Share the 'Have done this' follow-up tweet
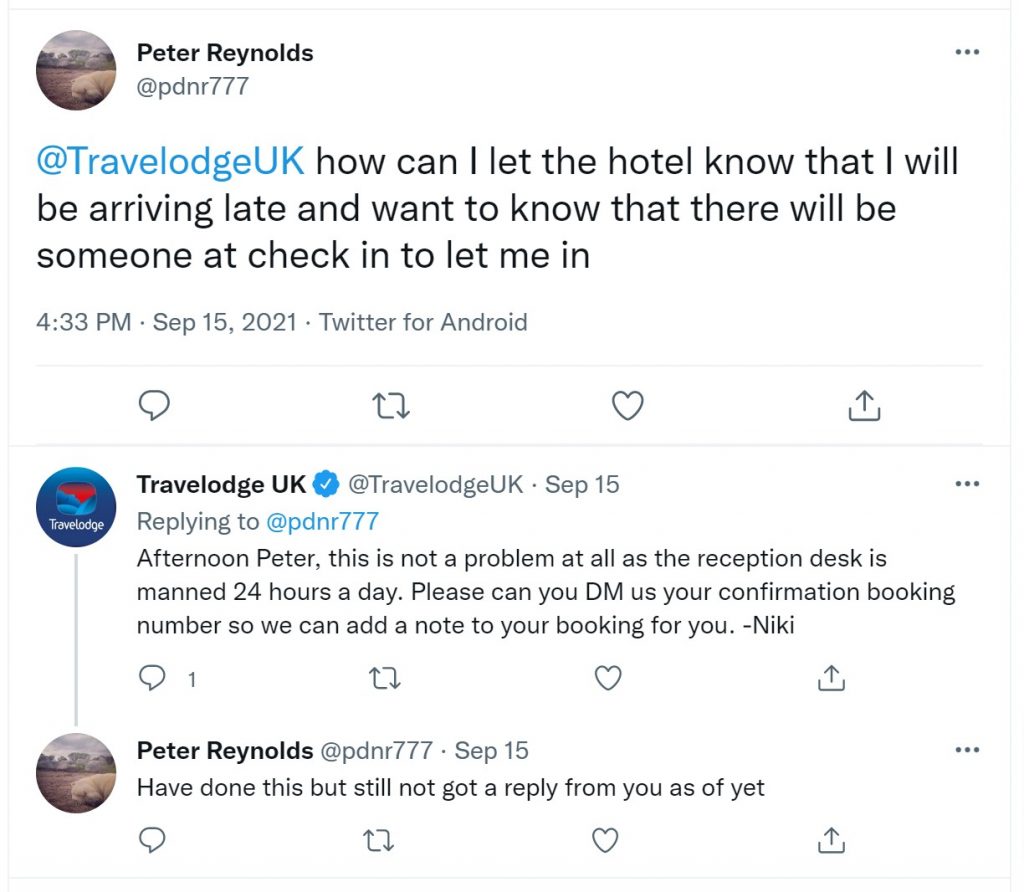Screen dimensions: 1024x892 831,840
